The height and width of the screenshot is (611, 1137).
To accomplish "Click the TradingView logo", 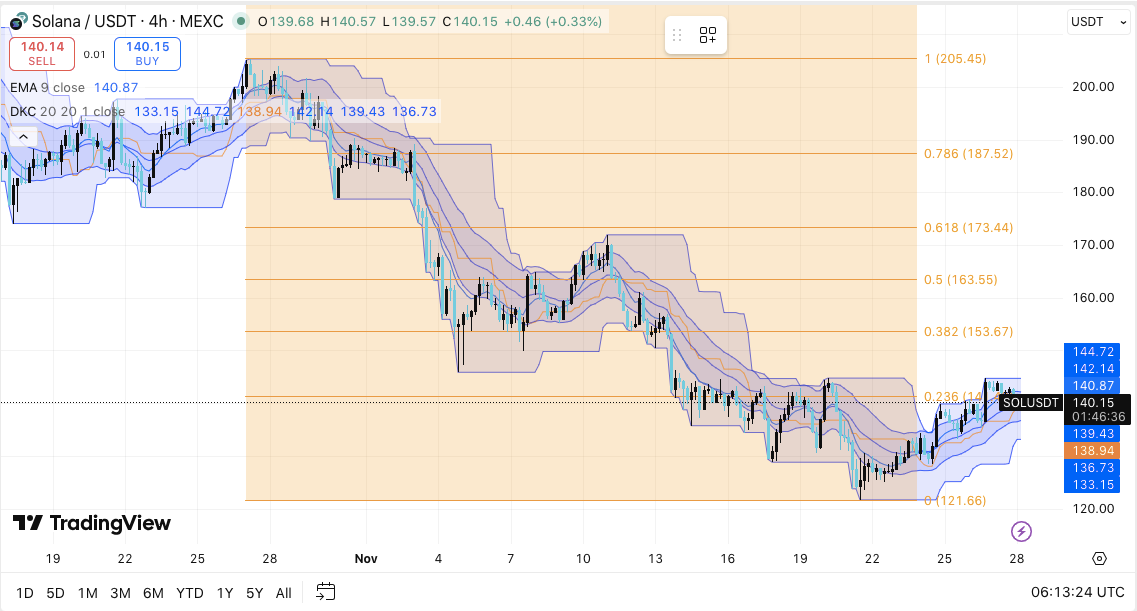I will tap(92, 523).
